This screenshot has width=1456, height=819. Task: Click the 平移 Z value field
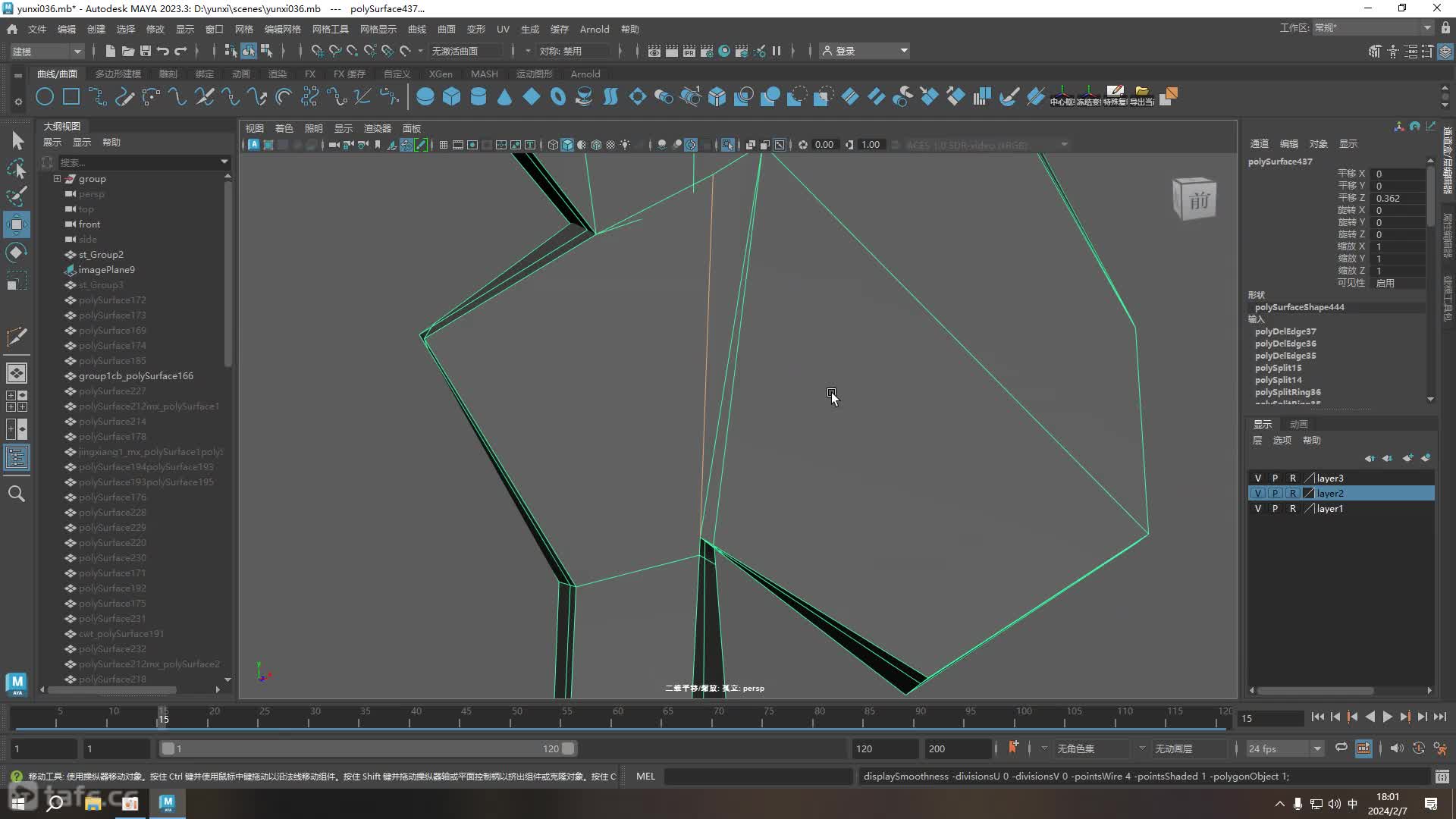click(1400, 198)
